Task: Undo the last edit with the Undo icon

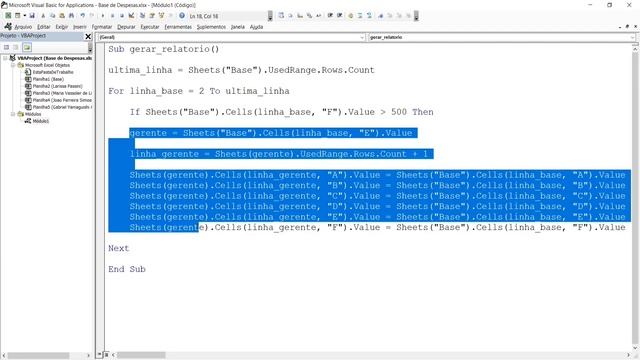Action: (82, 16)
